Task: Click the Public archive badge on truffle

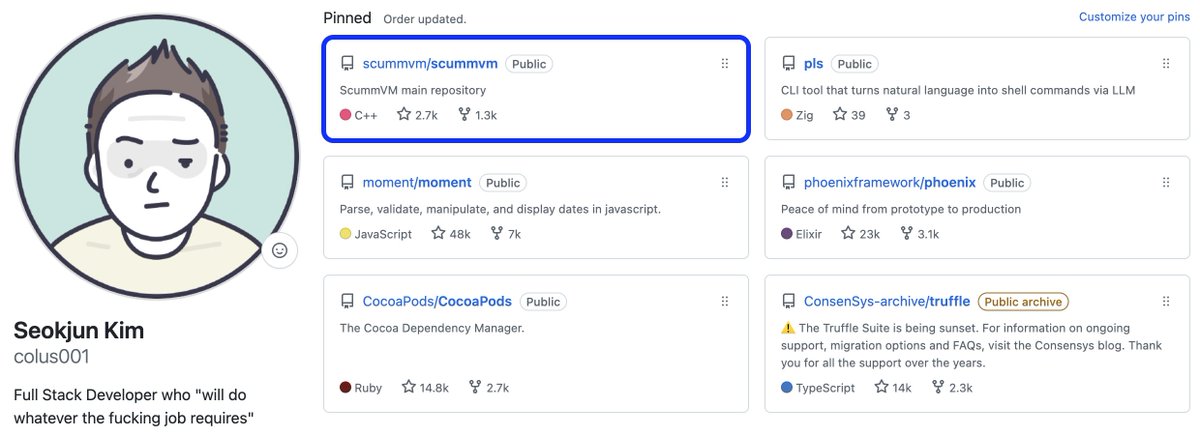Action: [1023, 302]
